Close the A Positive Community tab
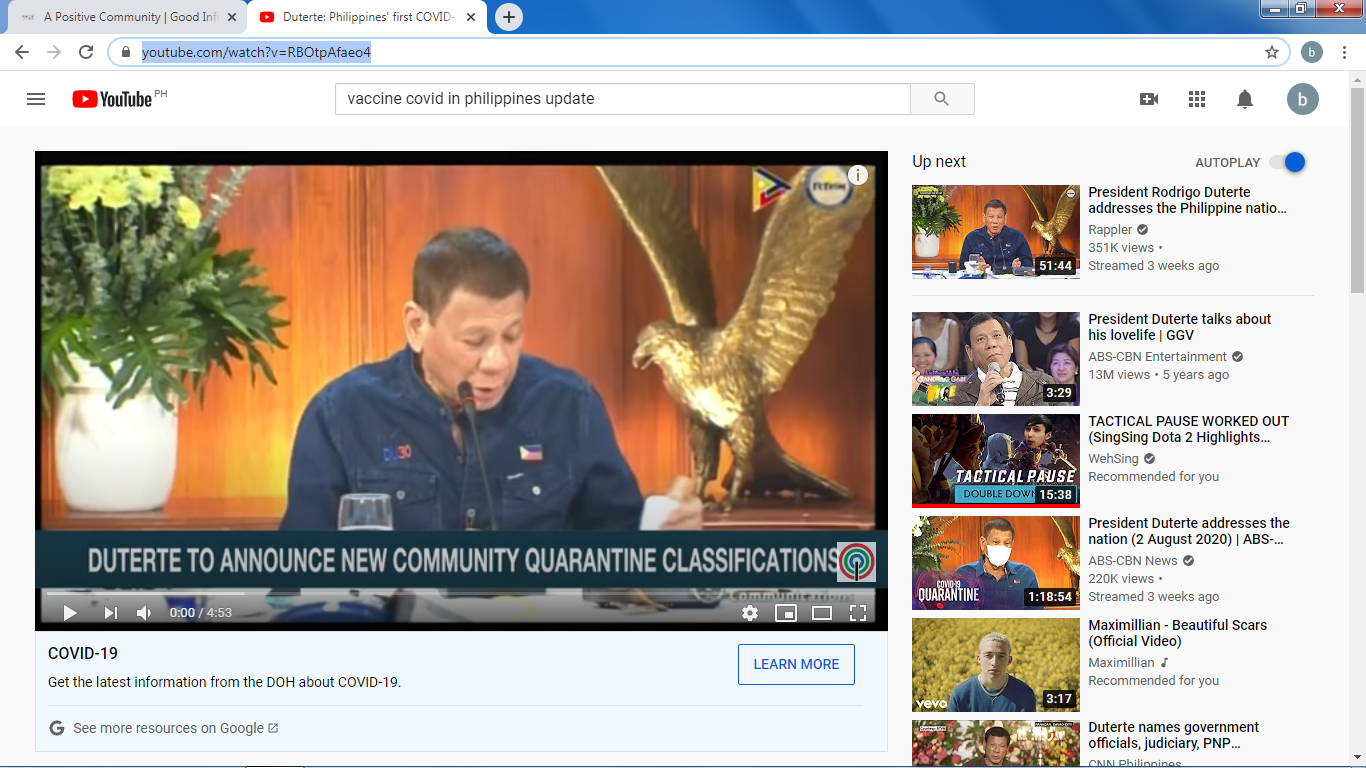Image resolution: width=1366 pixels, height=768 pixels. point(232,17)
